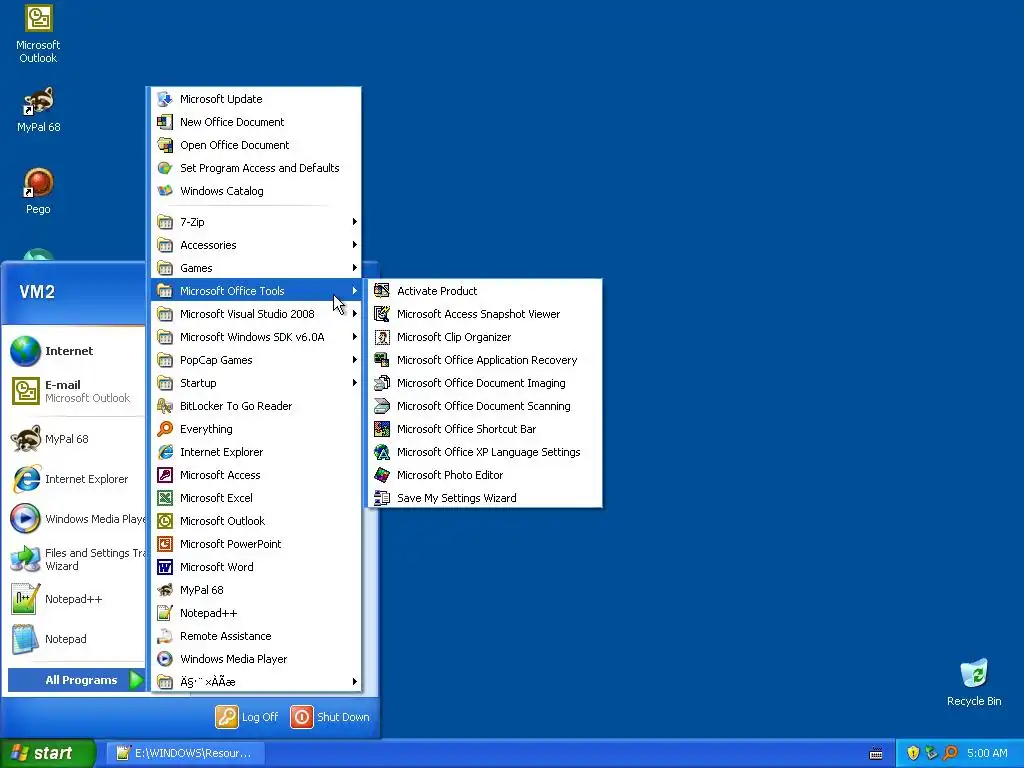The height and width of the screenshot is (768, 1024).
Task: Open Microsoft Outlook in All Programs list
Action: point(256,520)
